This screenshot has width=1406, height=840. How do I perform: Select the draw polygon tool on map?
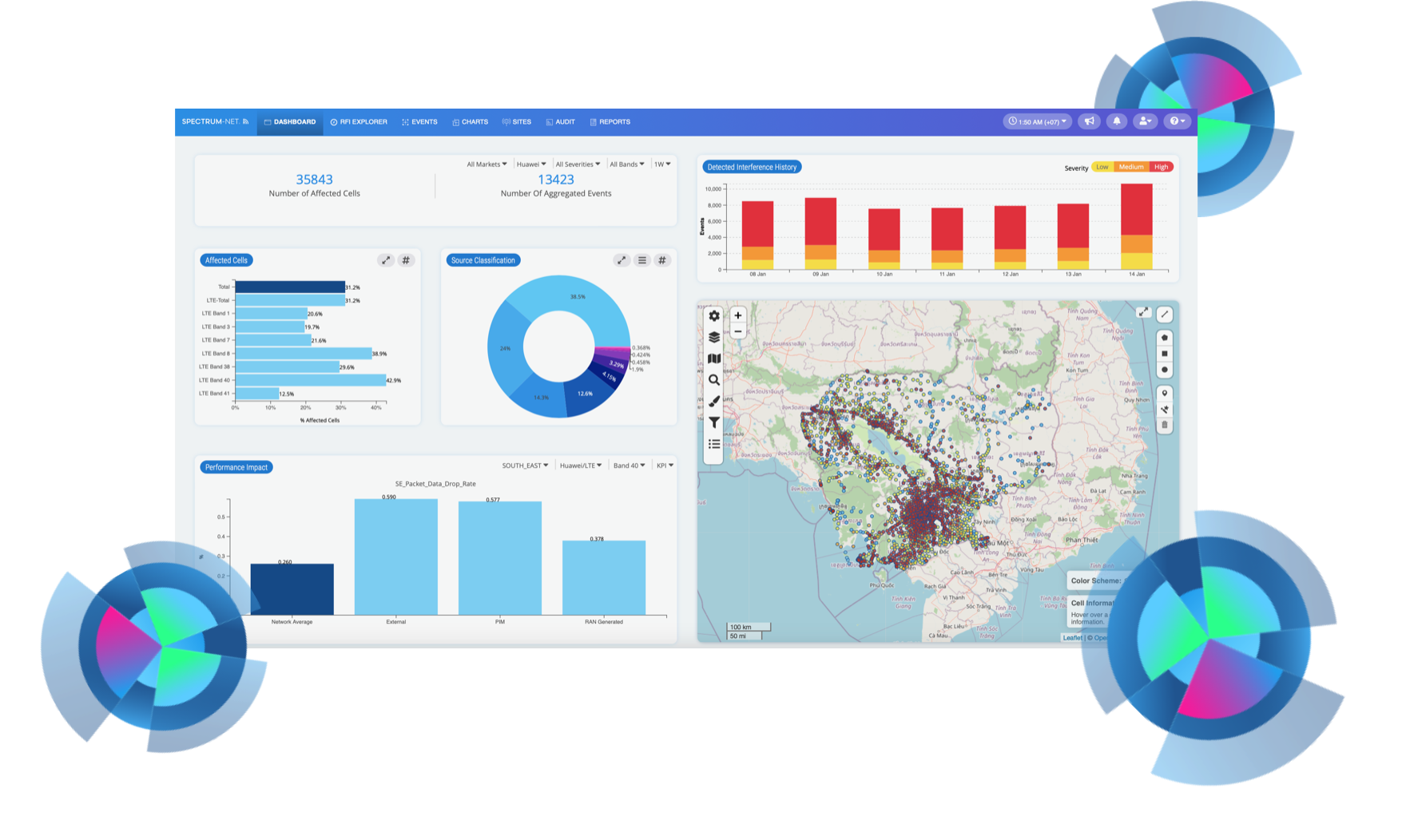pos(1165,338)
